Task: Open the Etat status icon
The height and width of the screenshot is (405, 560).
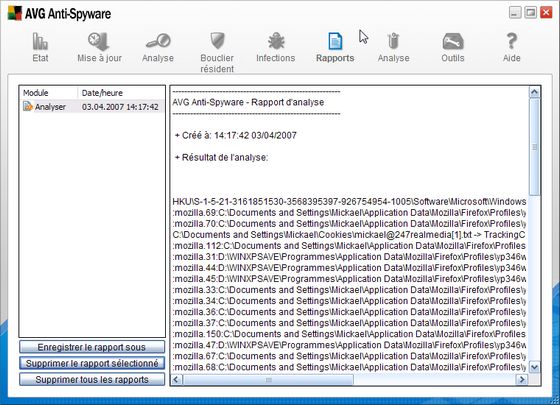Action: [x=40, y=41]
